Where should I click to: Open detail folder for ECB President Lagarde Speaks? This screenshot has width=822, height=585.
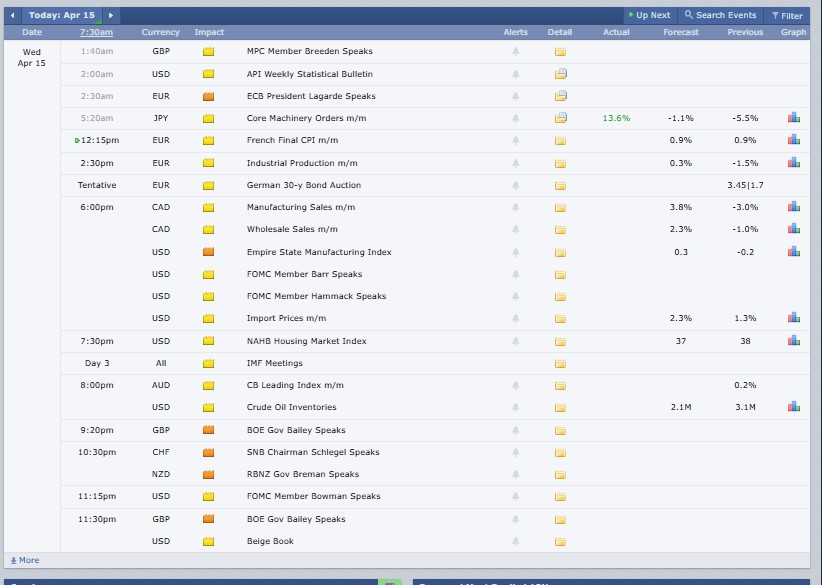560,96
